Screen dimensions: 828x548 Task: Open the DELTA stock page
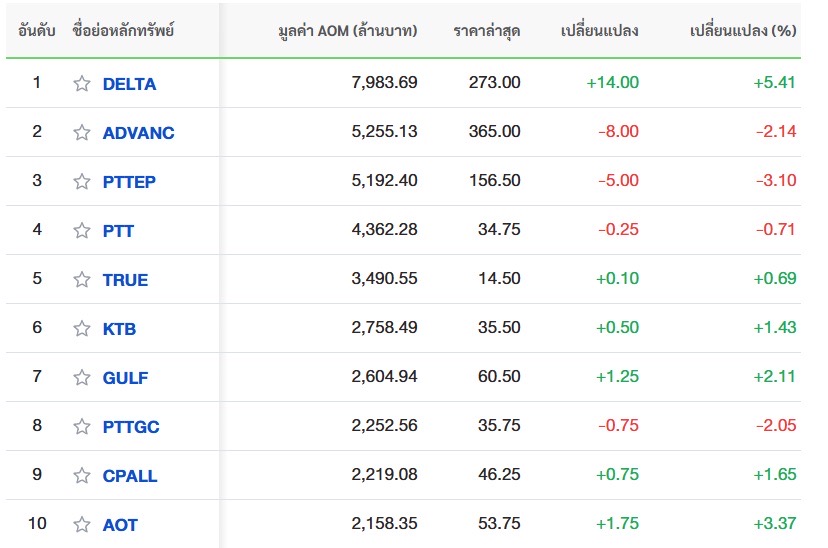pyautogui.click(x=129, y=84)
